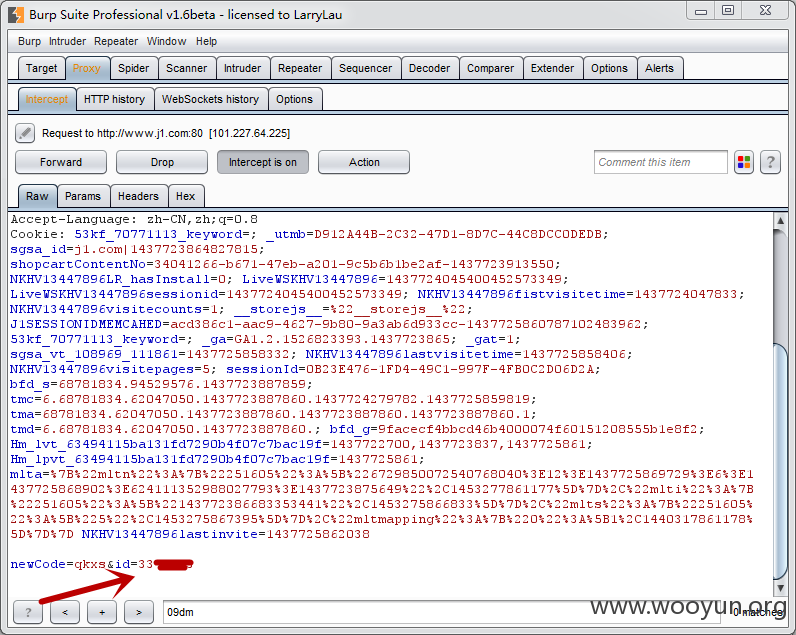Open the highlight color picker icon

744,162
